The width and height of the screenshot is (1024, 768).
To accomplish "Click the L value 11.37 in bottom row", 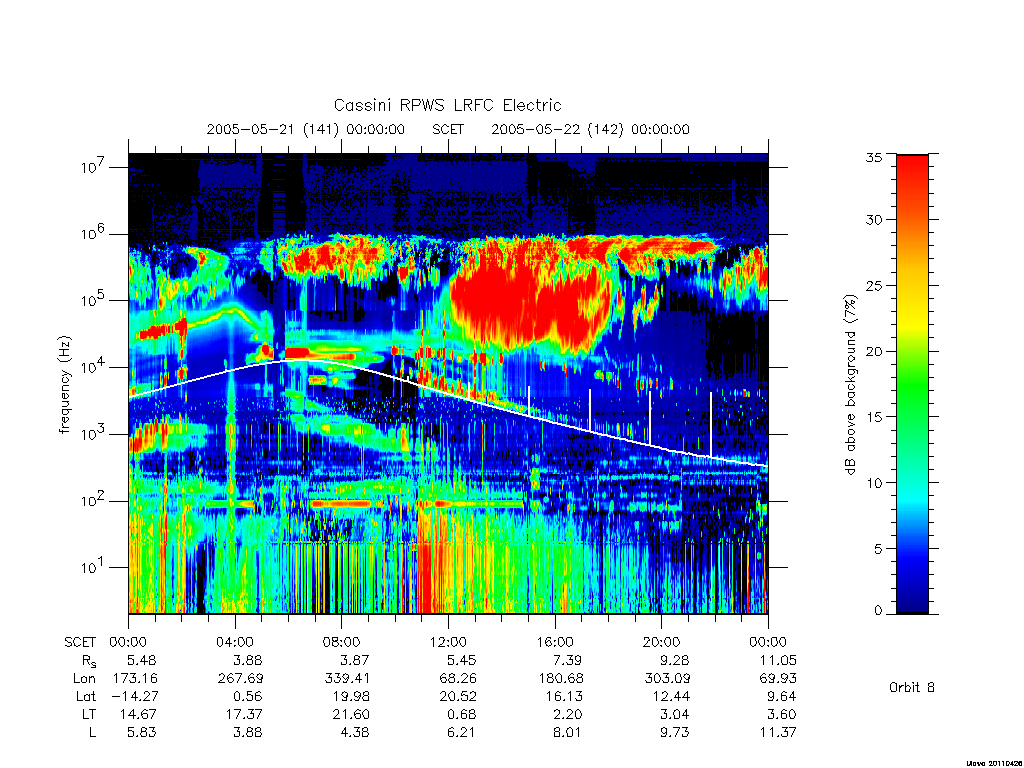I will pyautogui.click(x=778, y=732).
